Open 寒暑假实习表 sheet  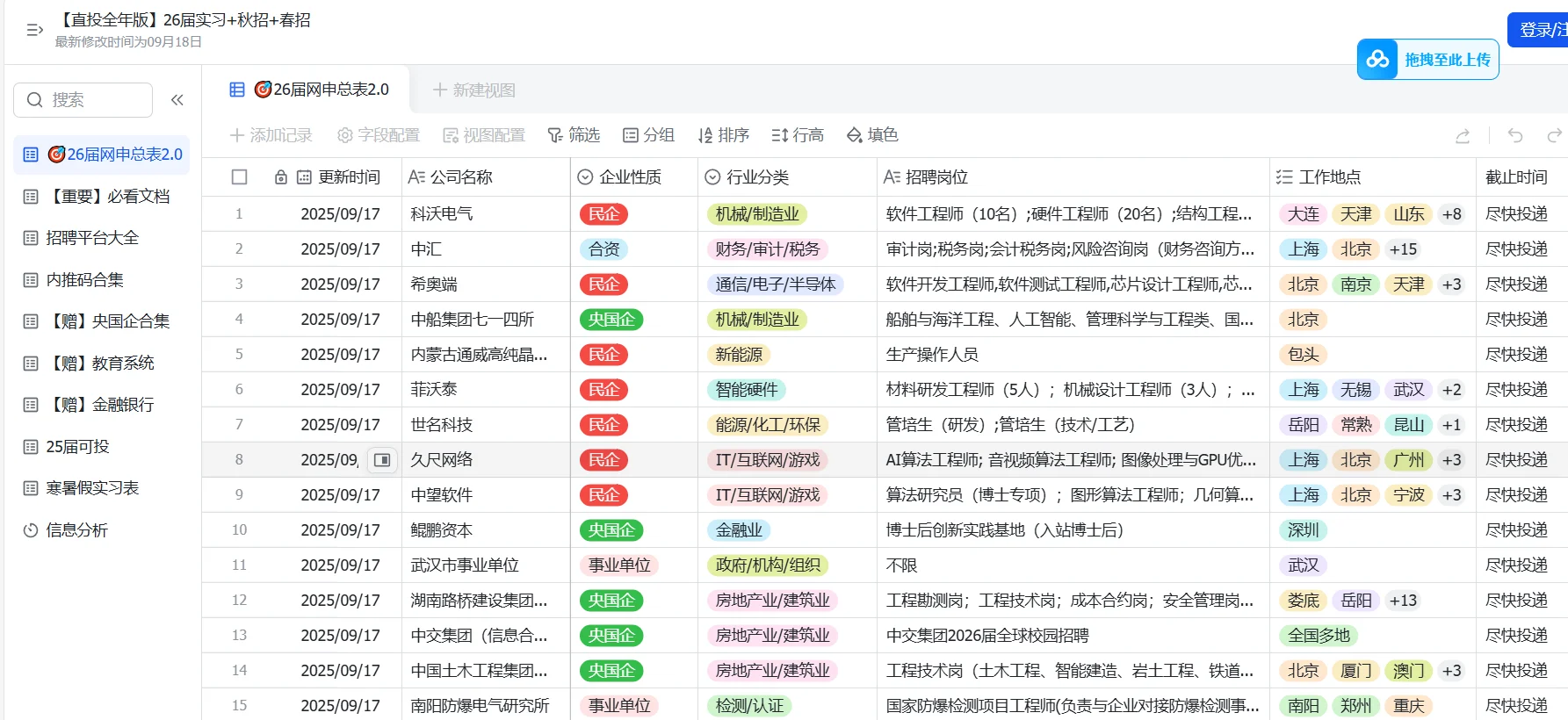(102, 488)
